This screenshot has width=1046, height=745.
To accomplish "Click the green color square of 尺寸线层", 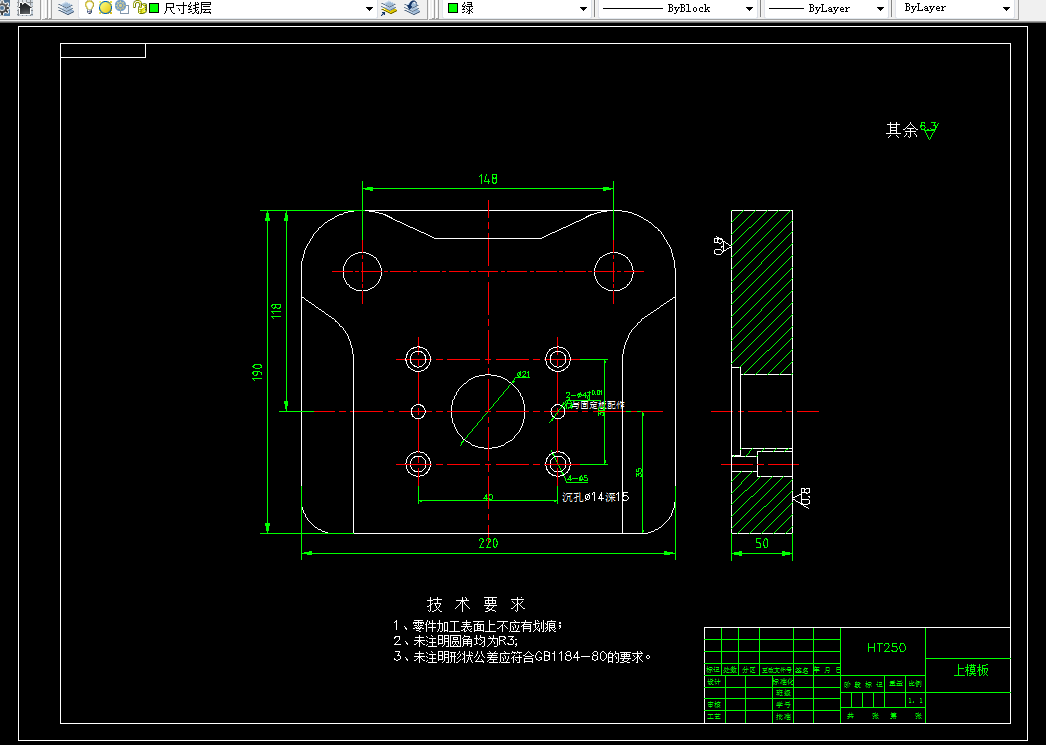I will coord(154,9).
